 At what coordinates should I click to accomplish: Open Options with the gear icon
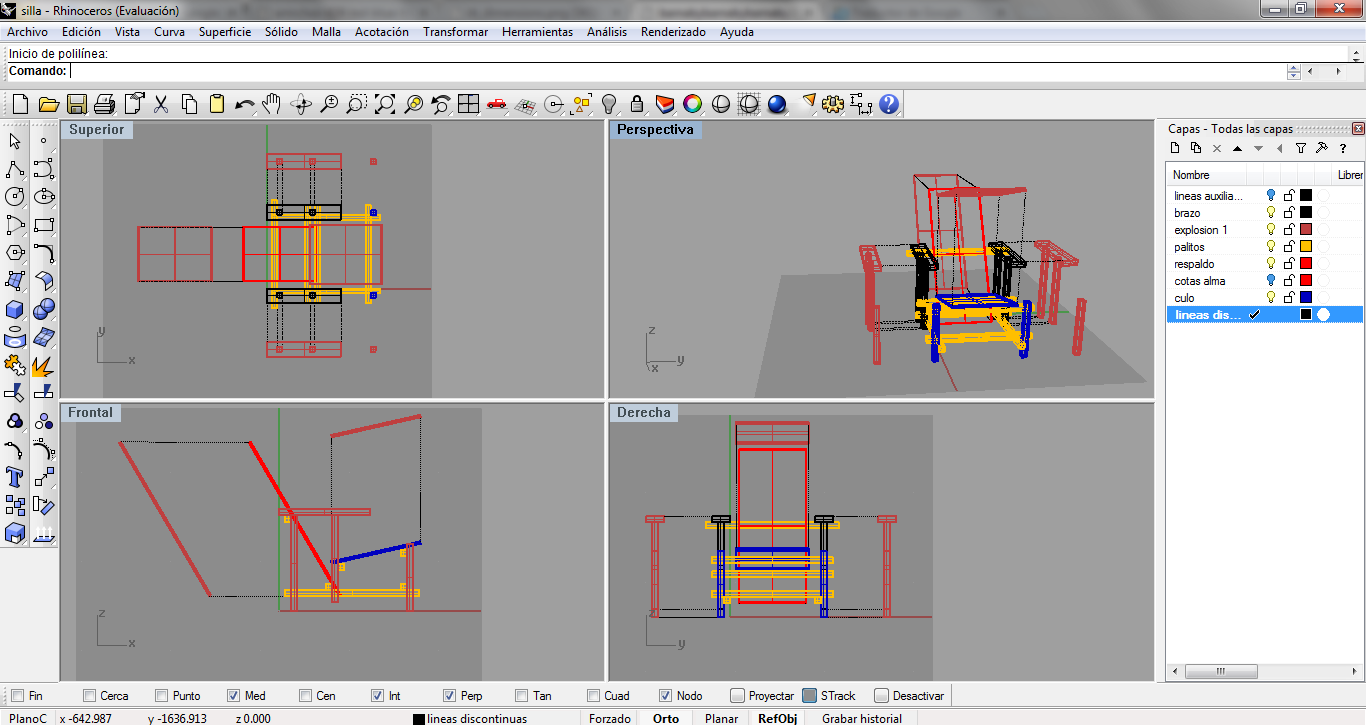[834, 104]
